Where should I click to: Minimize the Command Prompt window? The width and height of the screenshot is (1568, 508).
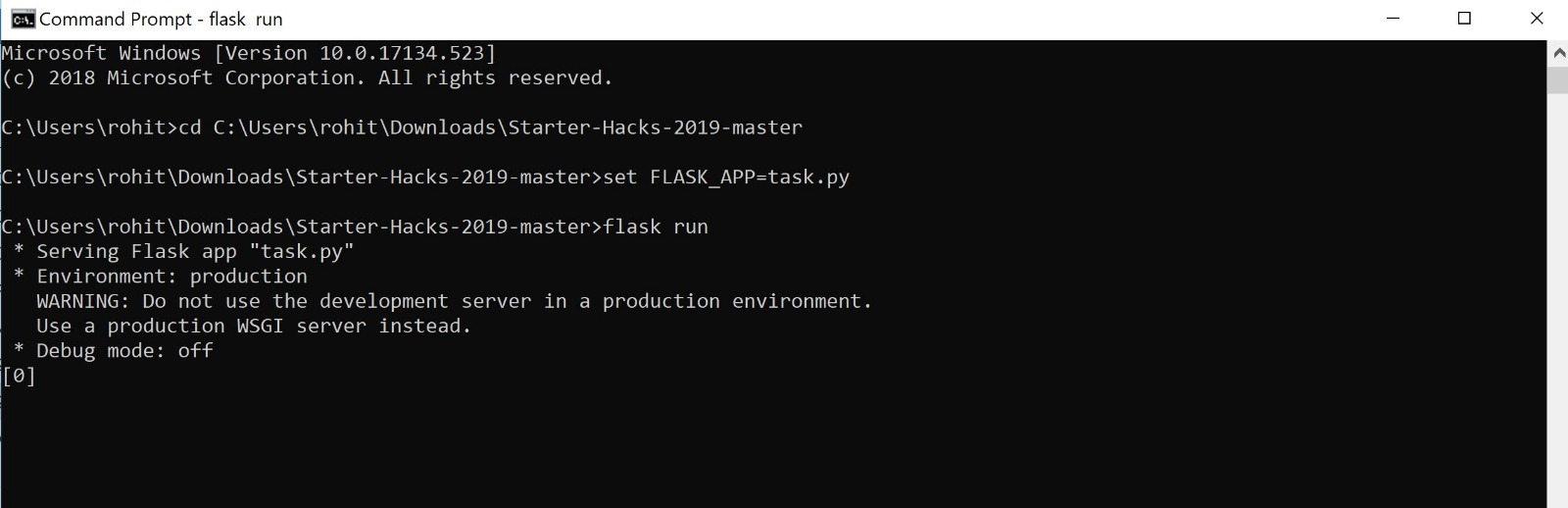click(1393, 19)
